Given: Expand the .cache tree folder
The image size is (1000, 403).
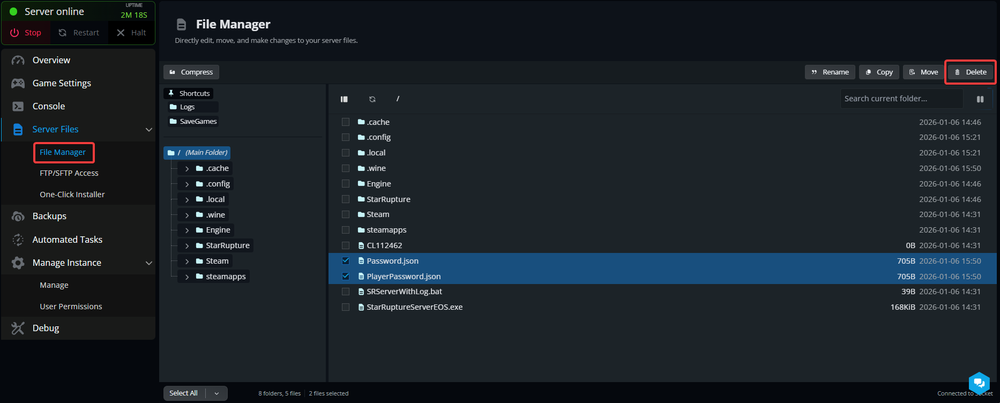Looking at the screenshot, I should tap(187, 168).
